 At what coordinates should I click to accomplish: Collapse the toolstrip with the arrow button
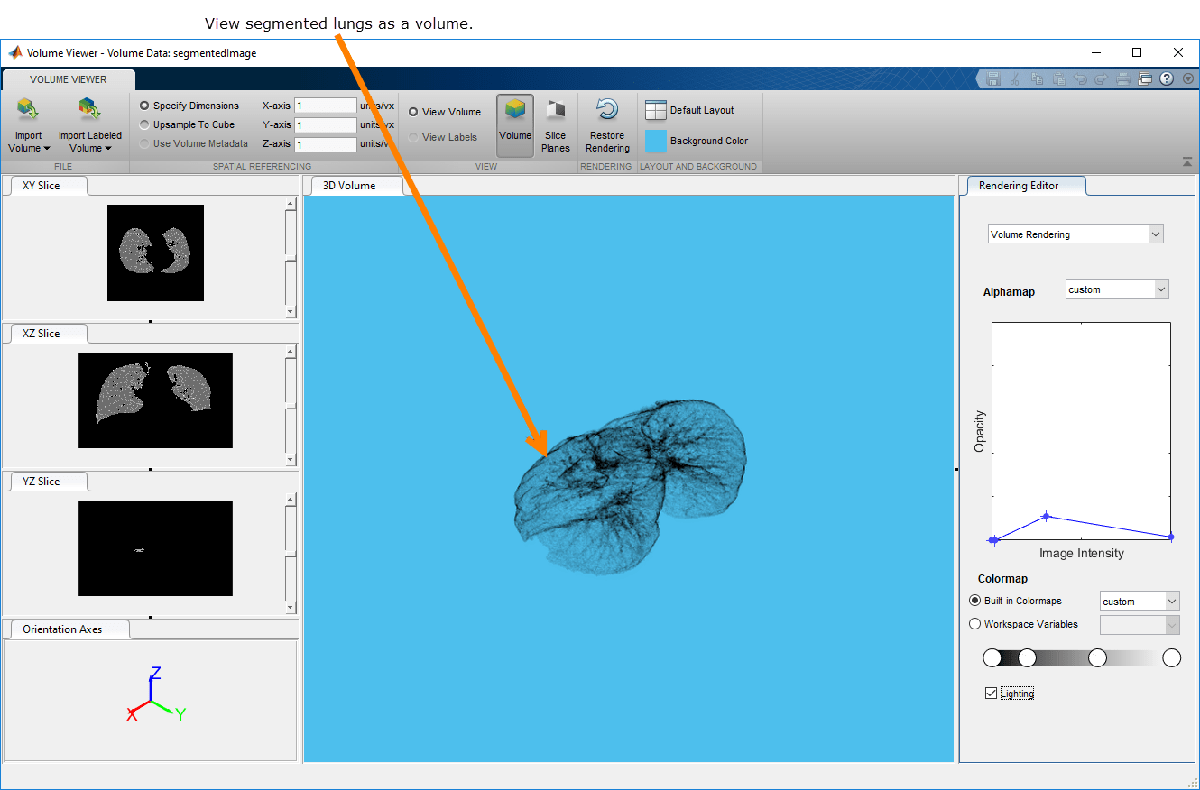[x=1187, y=161]
